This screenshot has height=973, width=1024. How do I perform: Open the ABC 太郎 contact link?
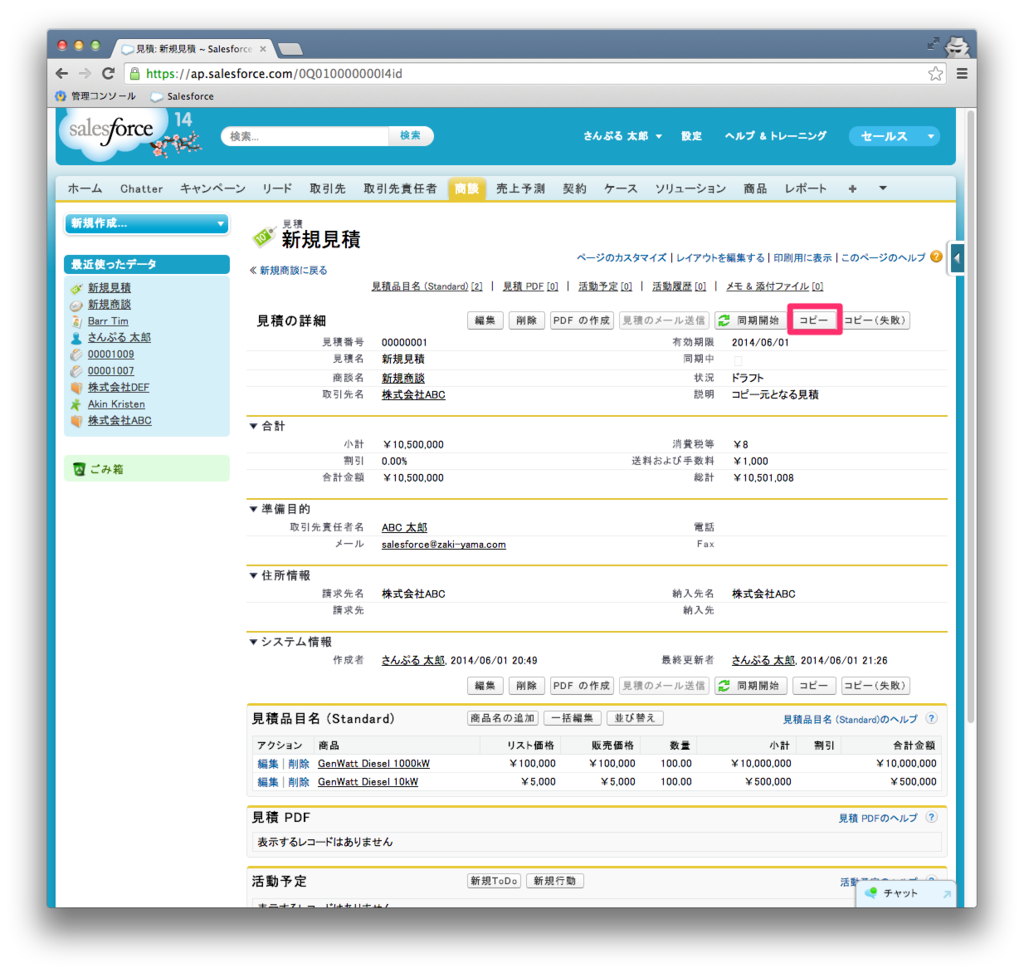click(404, 528)
